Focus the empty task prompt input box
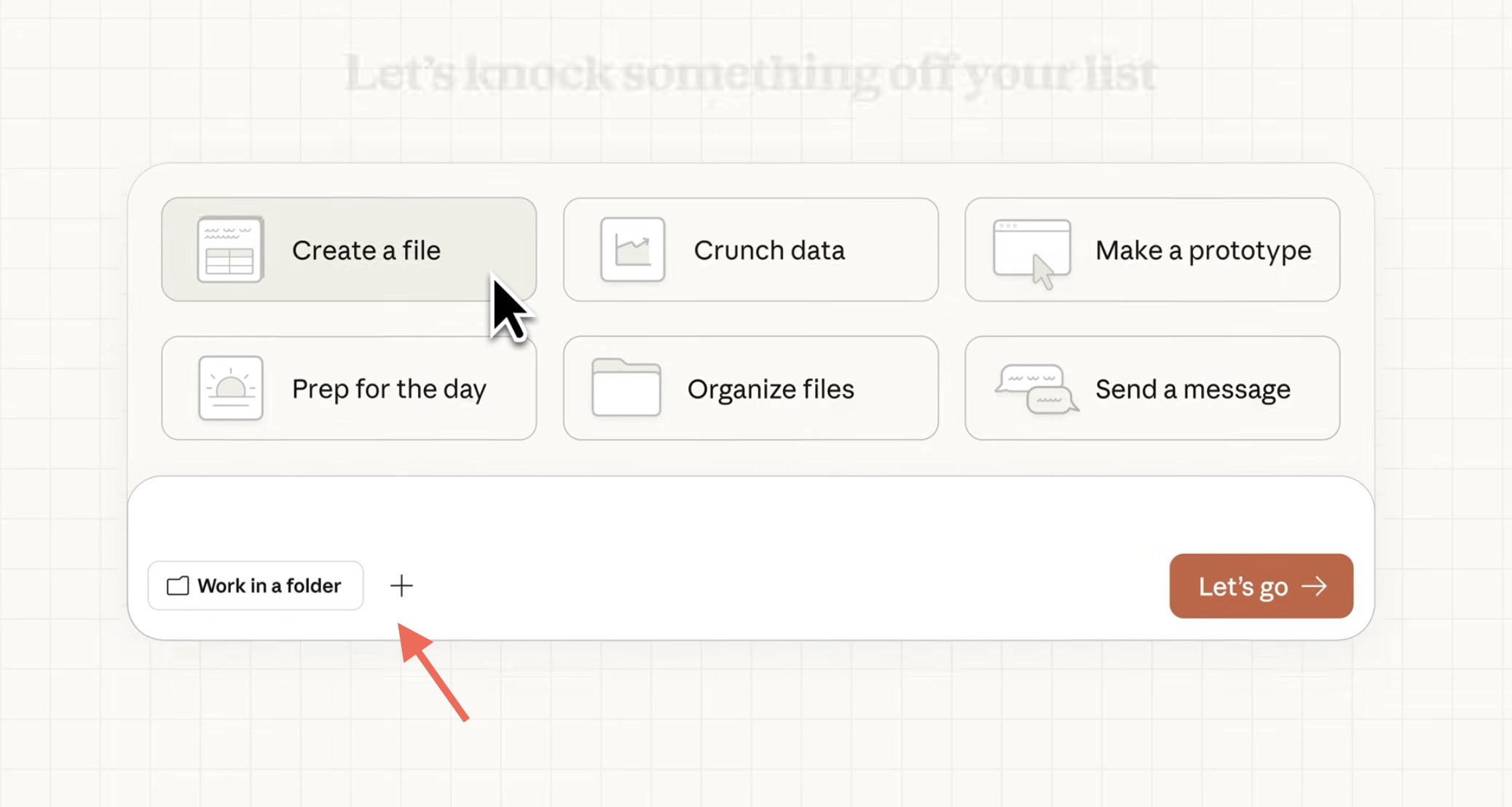 click(750, 515)
